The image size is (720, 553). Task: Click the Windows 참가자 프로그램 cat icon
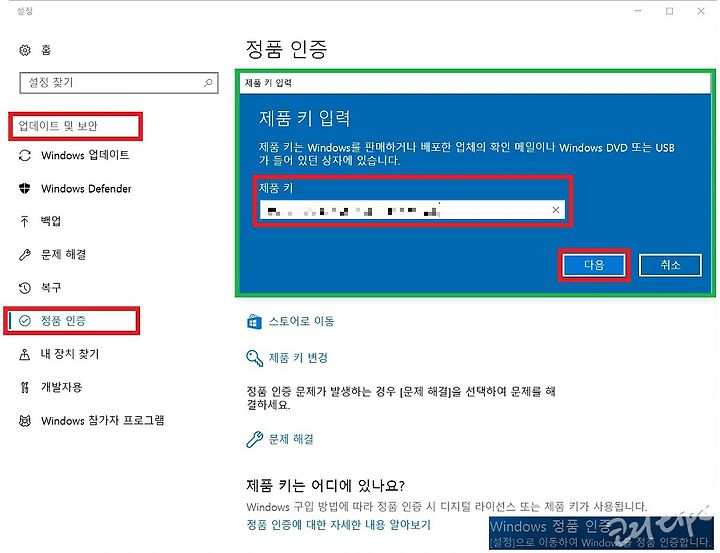25,421
